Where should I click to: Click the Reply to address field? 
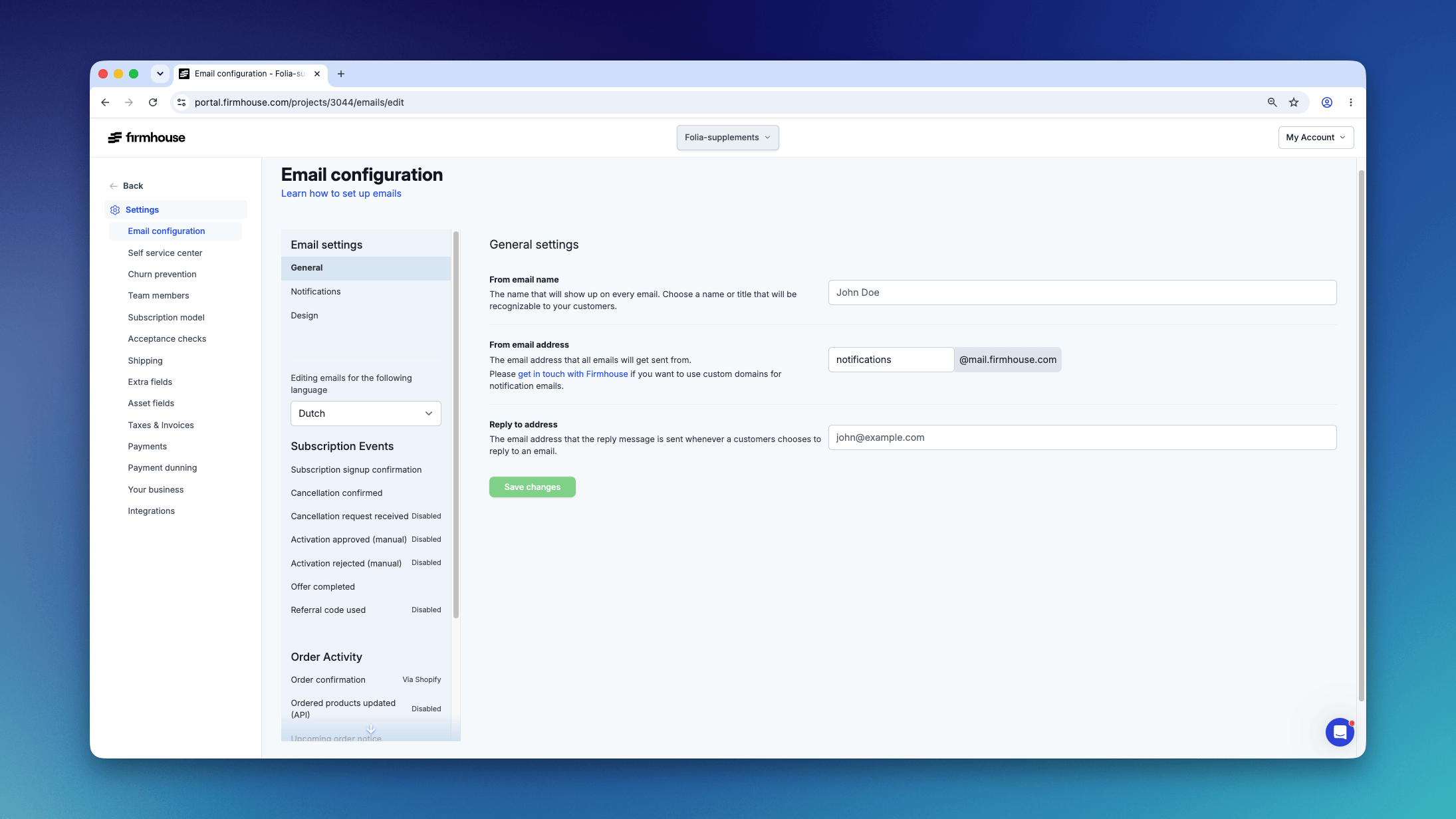[x=1082, y=437]
